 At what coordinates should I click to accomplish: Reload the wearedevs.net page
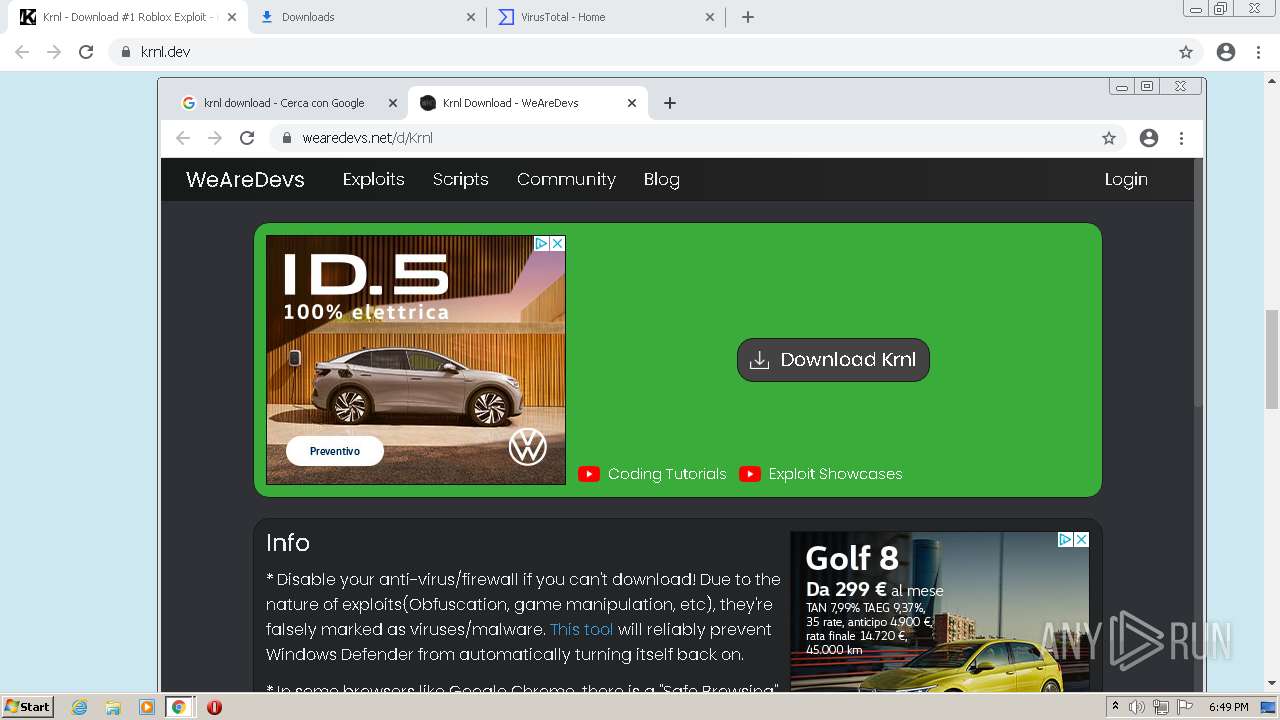[x=247, y=138]
